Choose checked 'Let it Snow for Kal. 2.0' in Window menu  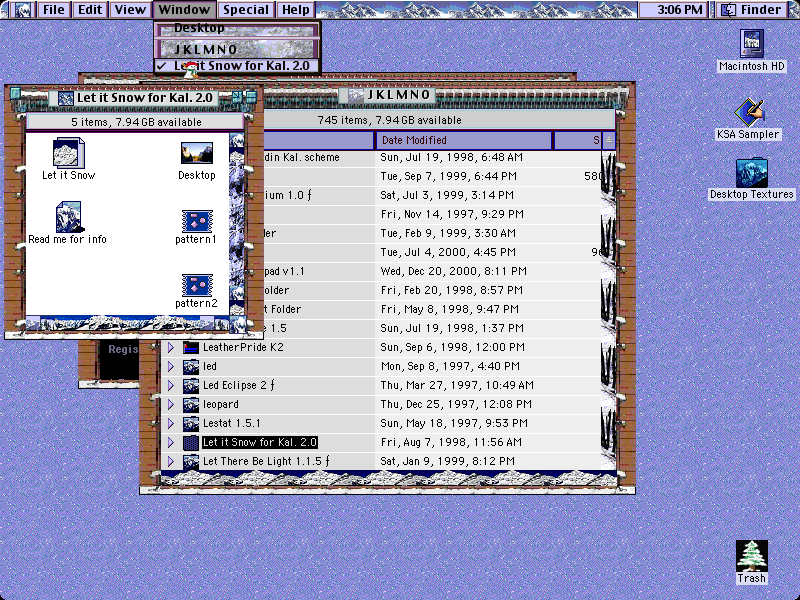(237, 66)
